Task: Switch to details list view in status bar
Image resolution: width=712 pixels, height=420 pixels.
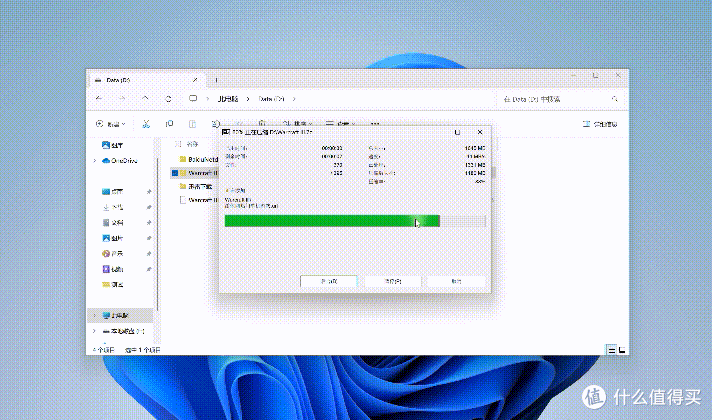Action: 612,350
